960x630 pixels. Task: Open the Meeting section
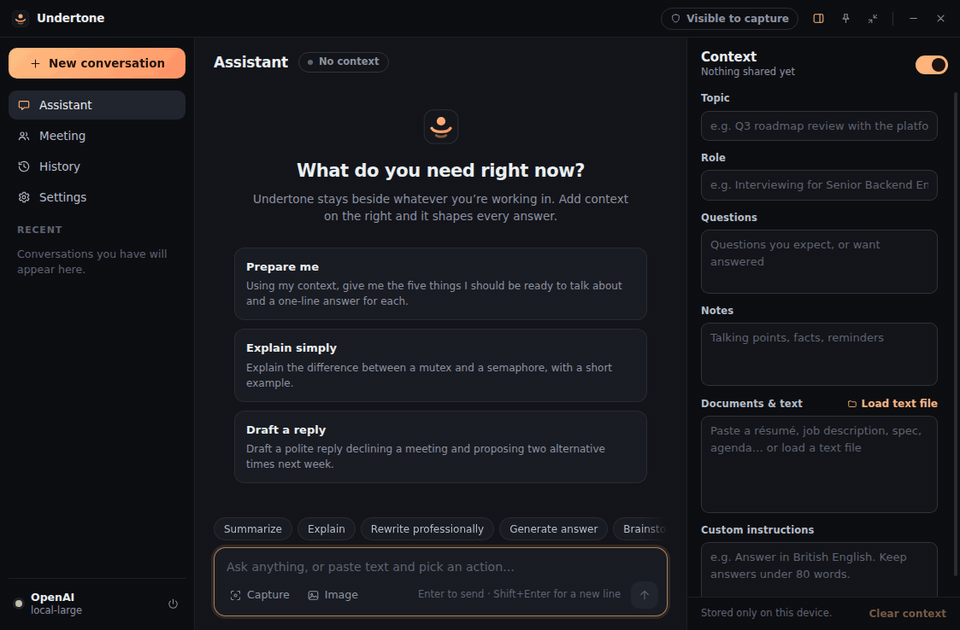point(97,136)
